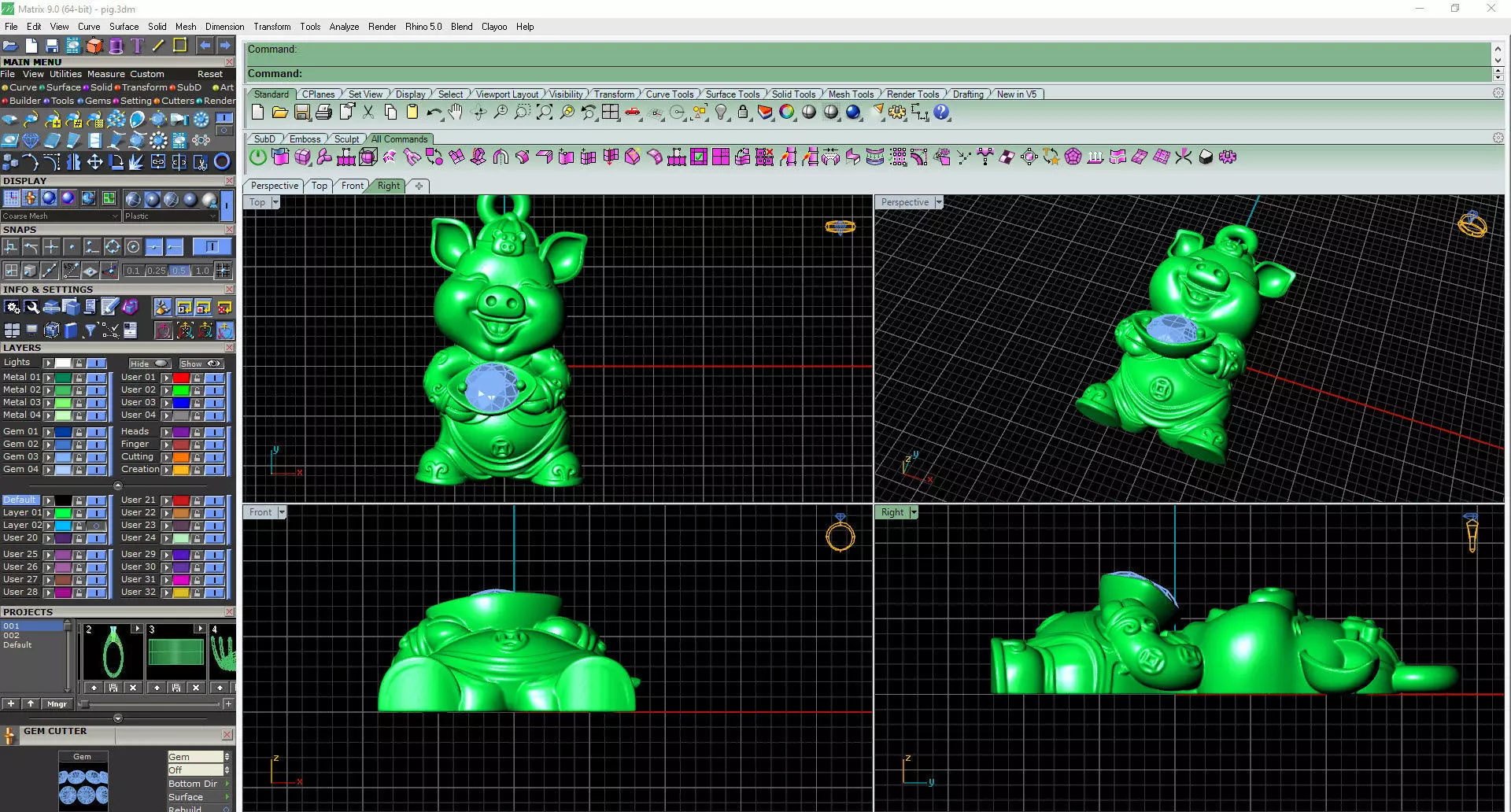Click the purple cylinder icon
This screenshot has width=1511, height=812.
(x=116, y=46)
